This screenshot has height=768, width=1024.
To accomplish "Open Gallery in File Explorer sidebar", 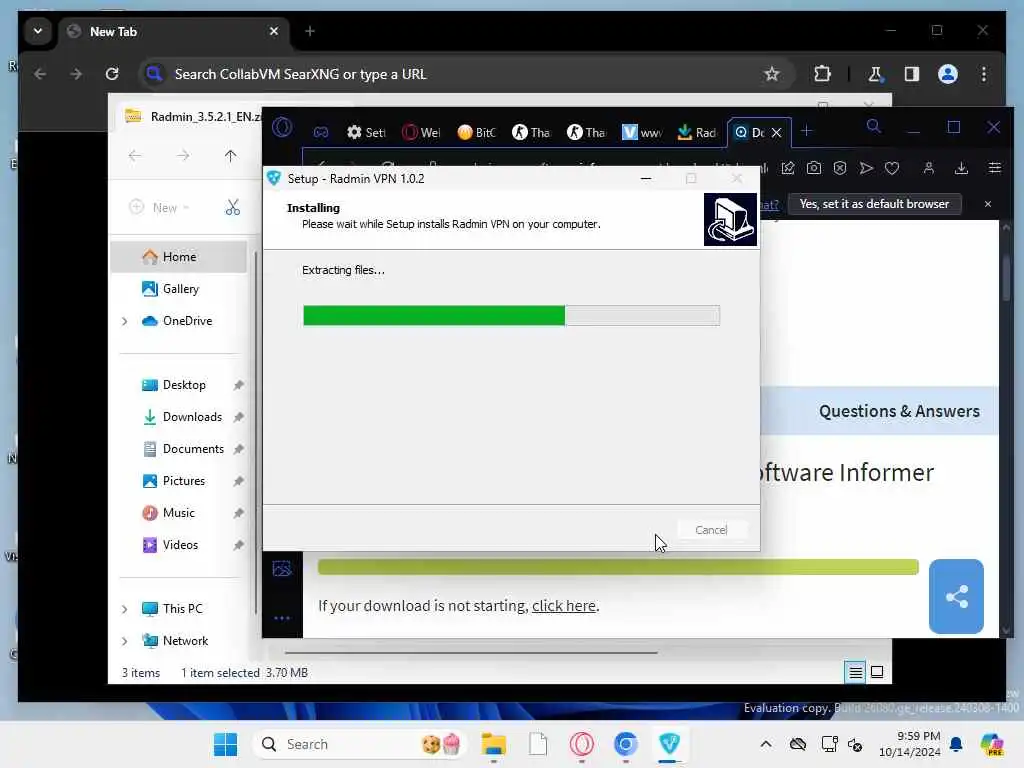I will (x=179, y=289).
